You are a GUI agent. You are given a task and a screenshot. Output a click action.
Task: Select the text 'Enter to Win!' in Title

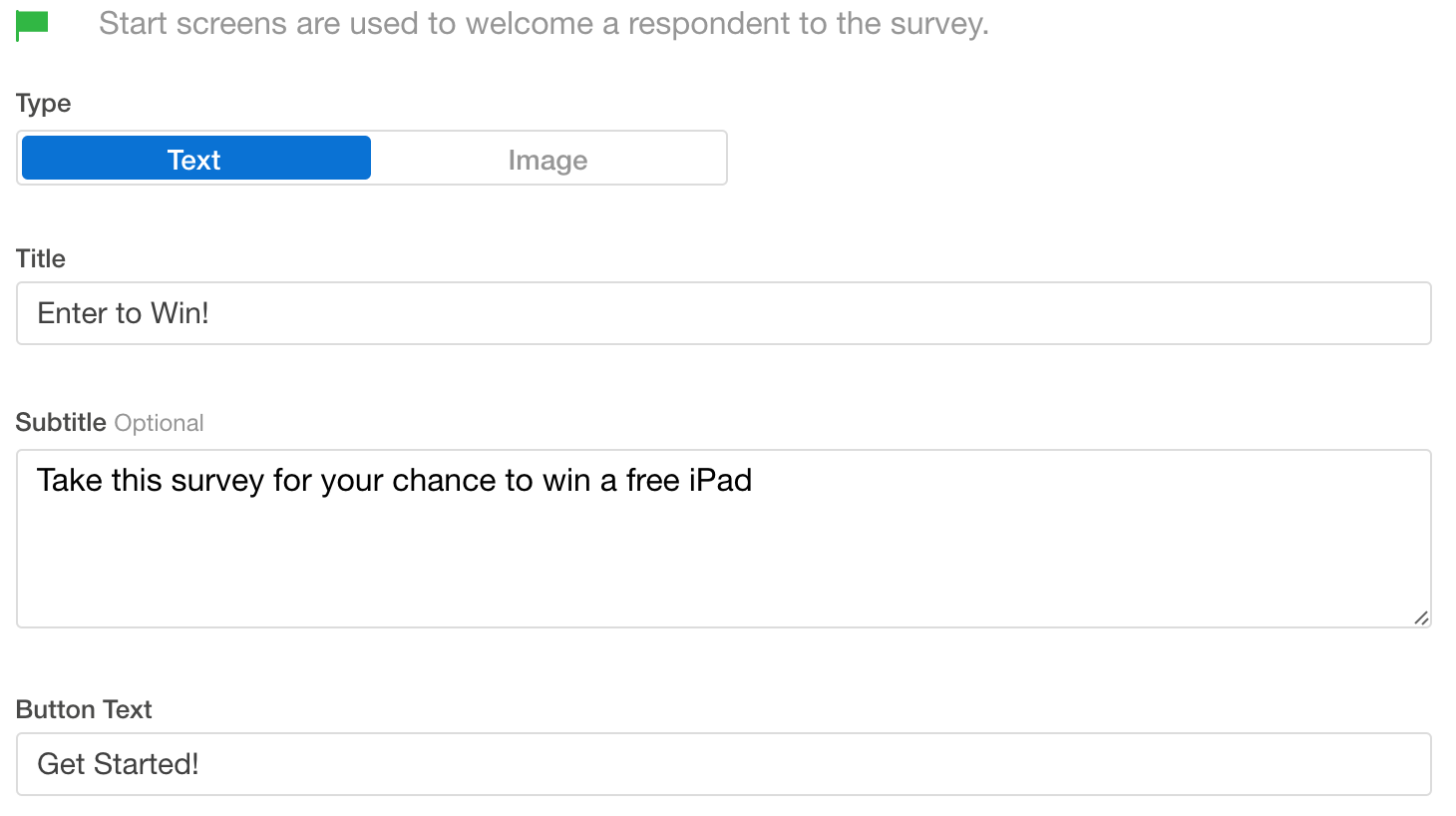[123, 313]
